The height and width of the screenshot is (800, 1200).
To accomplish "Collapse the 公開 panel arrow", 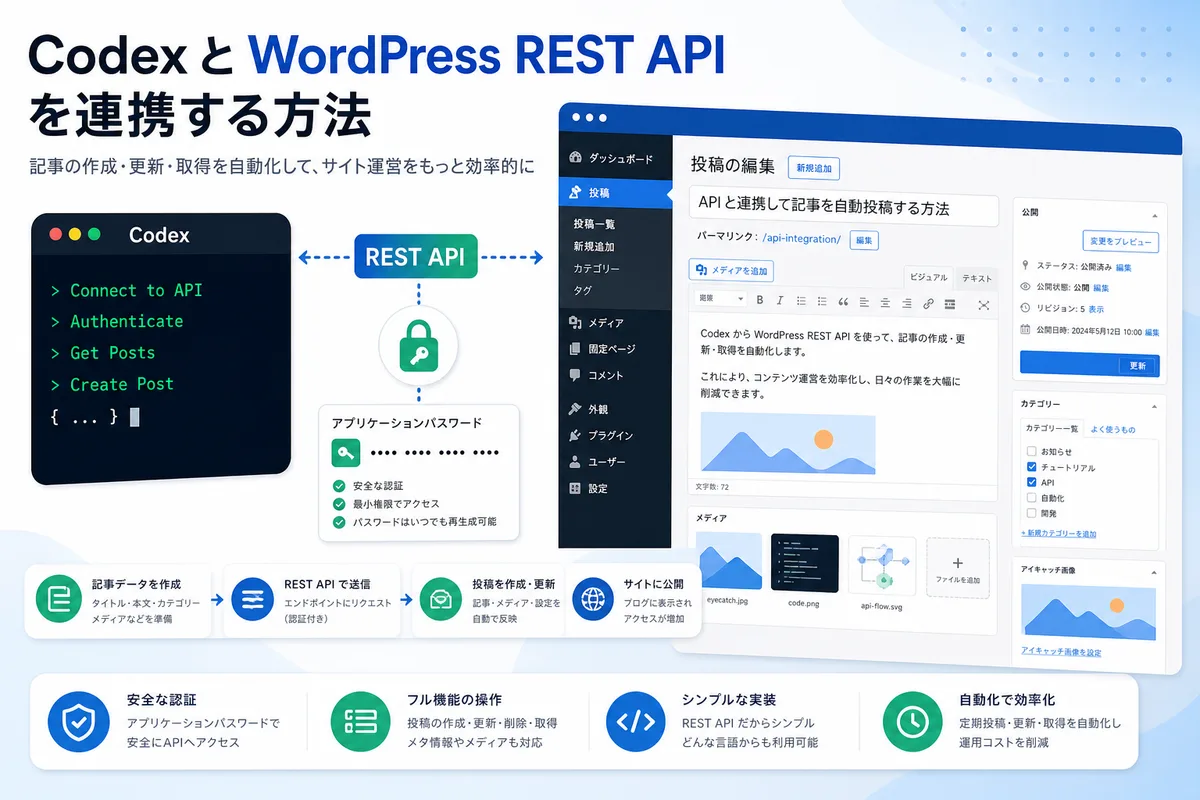I will 1153,215.
